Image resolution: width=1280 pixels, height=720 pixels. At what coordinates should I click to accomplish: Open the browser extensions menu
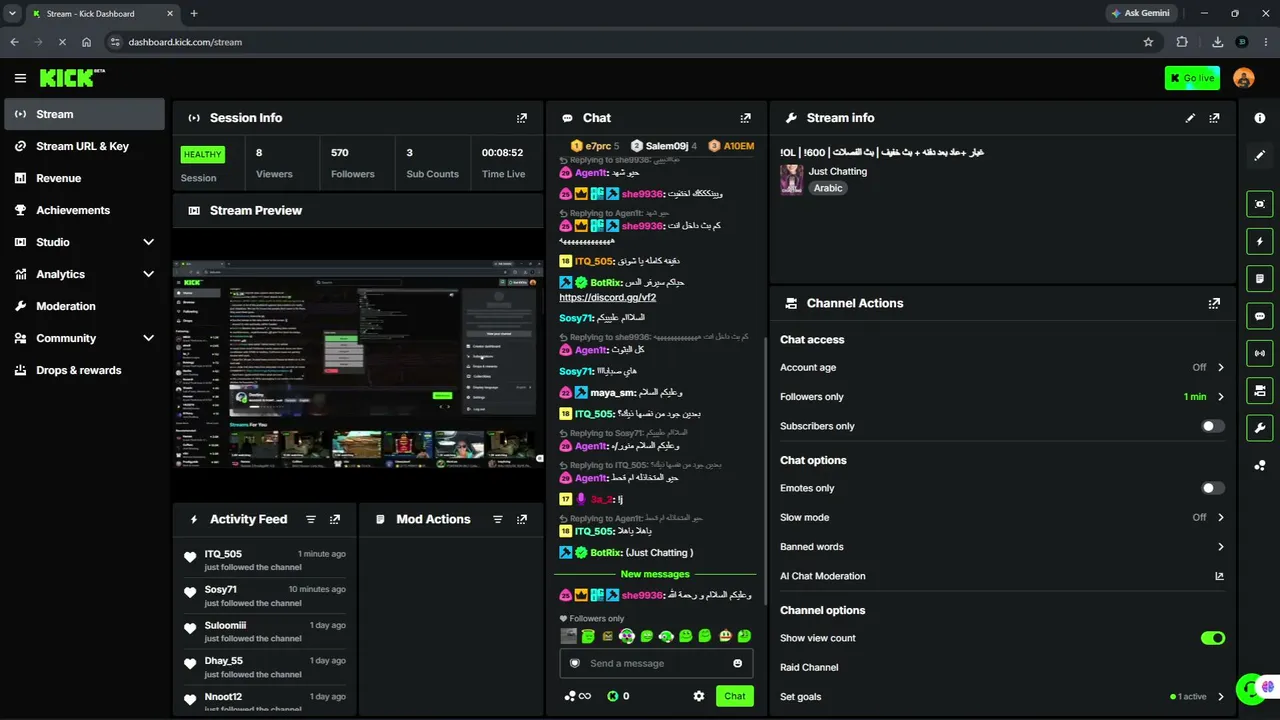(x=1182, y=42)
